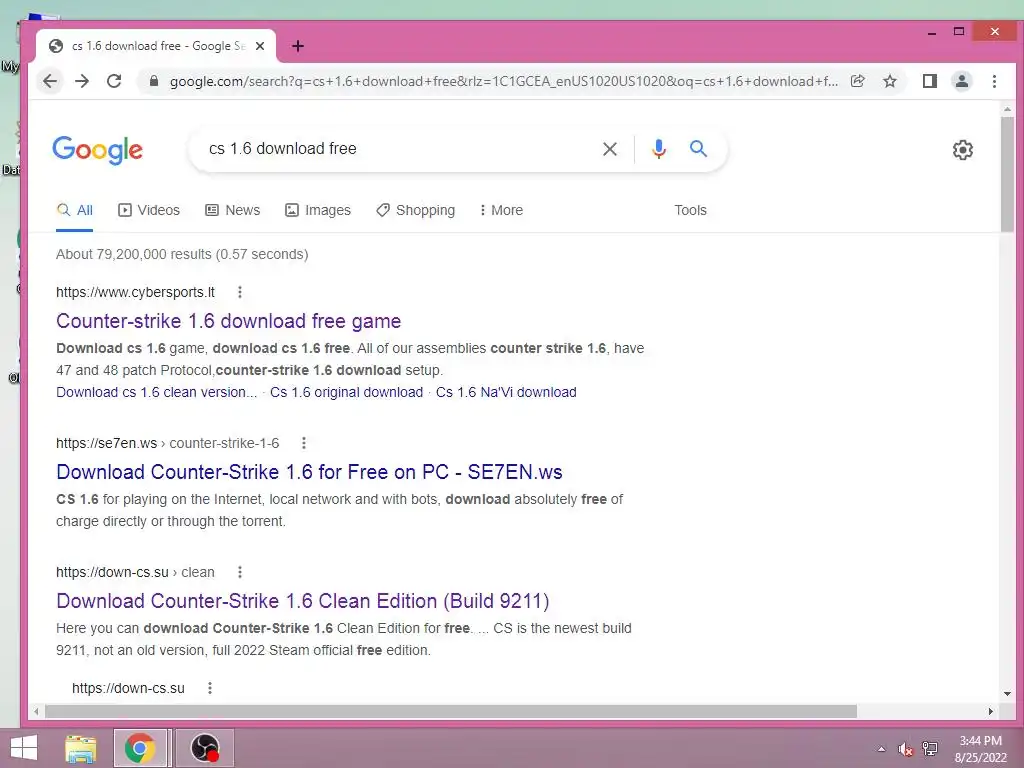Expand the More search categories
The image size is (1024, 768).
(x=501, y=210)
